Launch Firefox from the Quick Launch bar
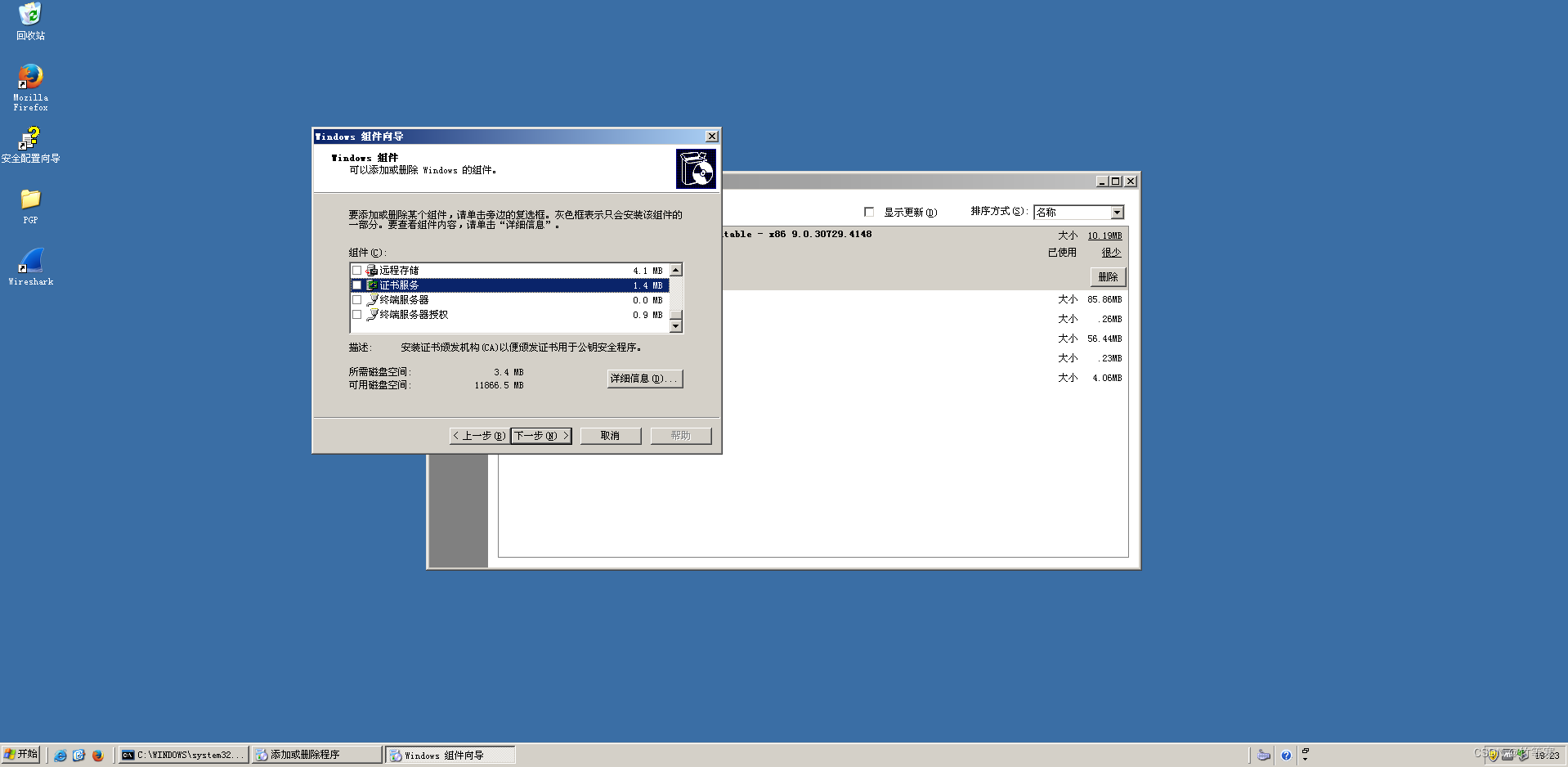This screenshot has height=767, width=1568. (97, 756)
